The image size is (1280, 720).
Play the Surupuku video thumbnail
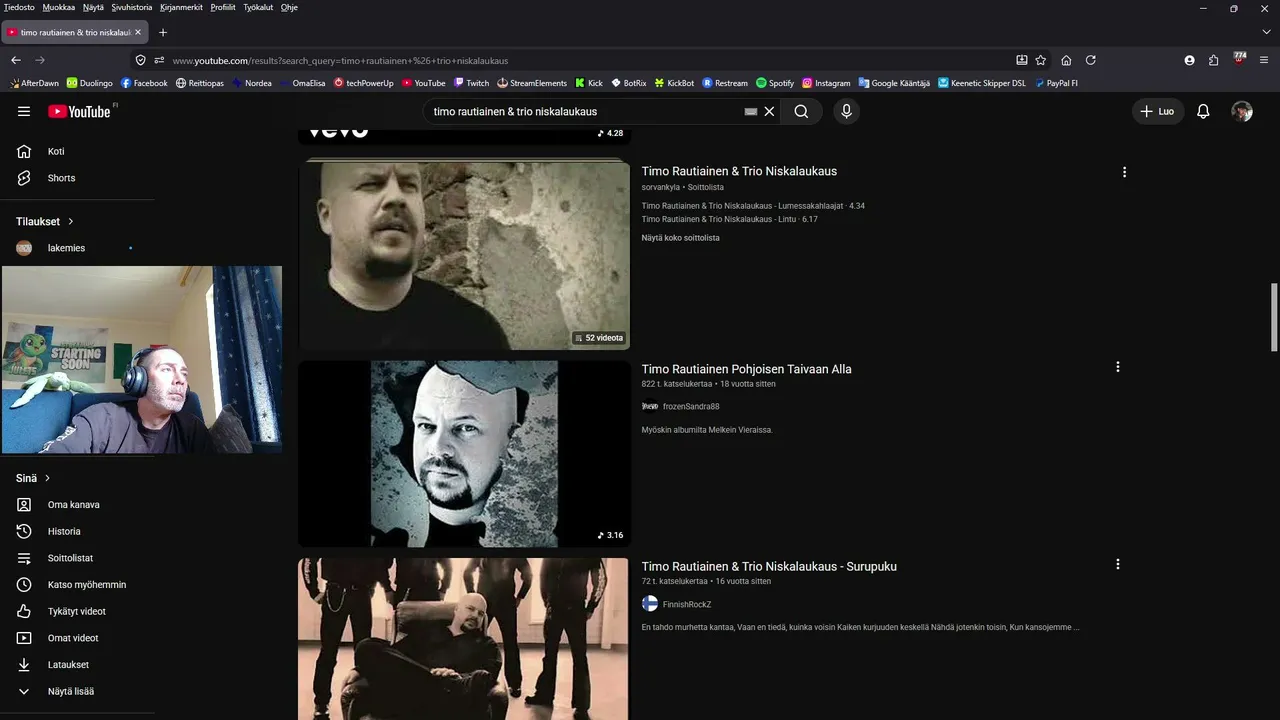coord(463,639)
